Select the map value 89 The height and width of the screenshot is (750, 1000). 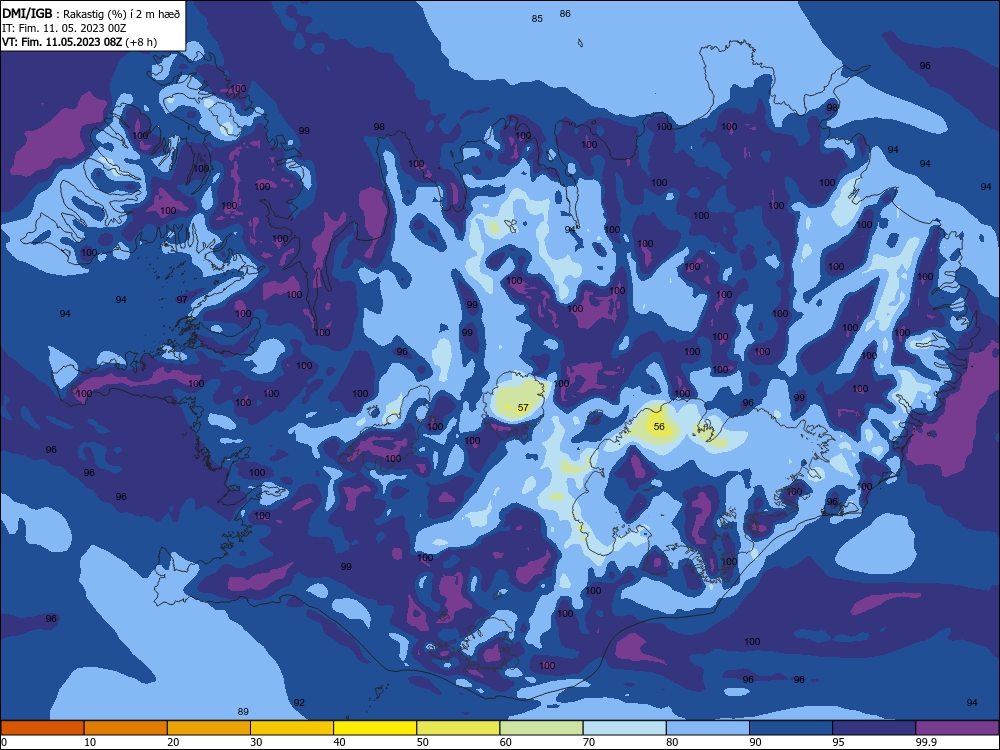click(243, 712)
